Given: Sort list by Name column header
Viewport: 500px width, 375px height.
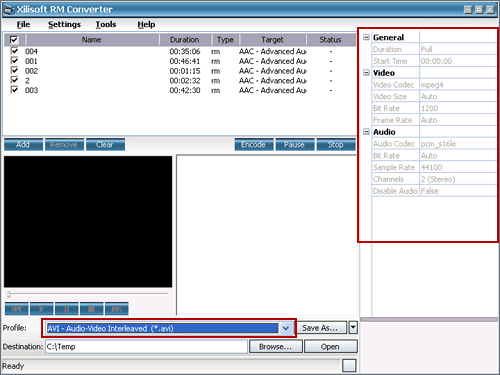Looking at the screenshot, I should (x=92, y=40).
